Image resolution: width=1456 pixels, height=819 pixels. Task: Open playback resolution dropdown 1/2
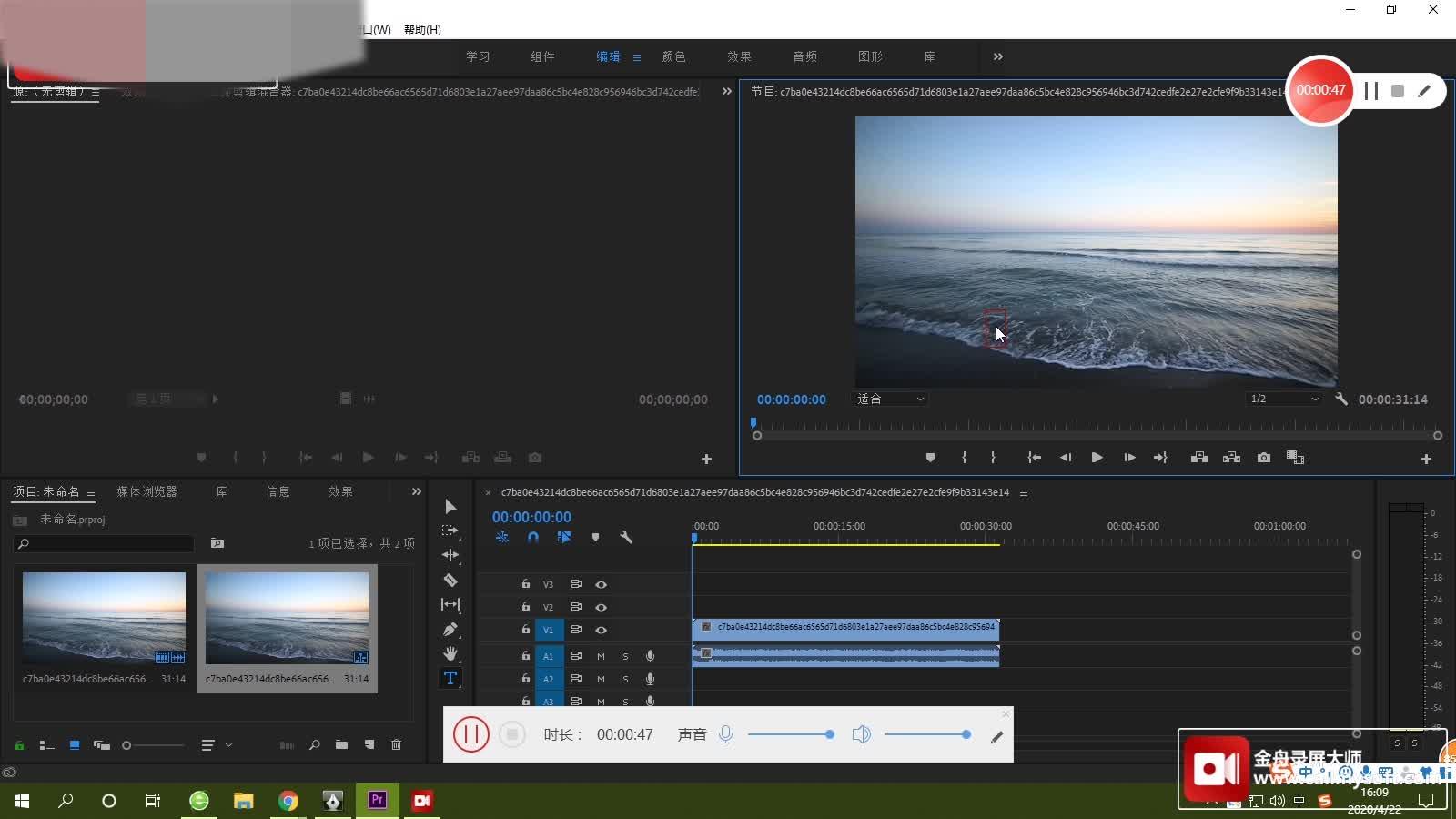click(1284, 399)
